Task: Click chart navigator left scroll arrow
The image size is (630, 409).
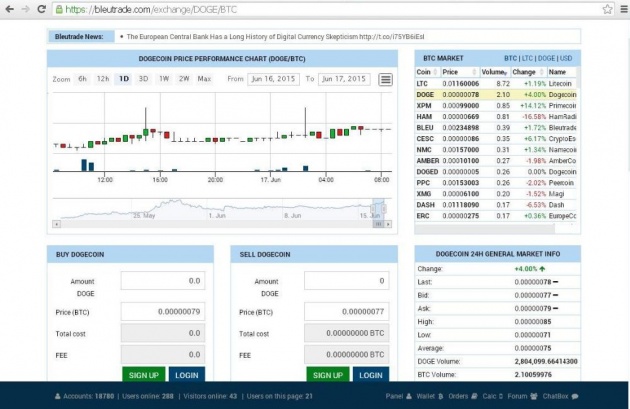Action: (56, 224)
